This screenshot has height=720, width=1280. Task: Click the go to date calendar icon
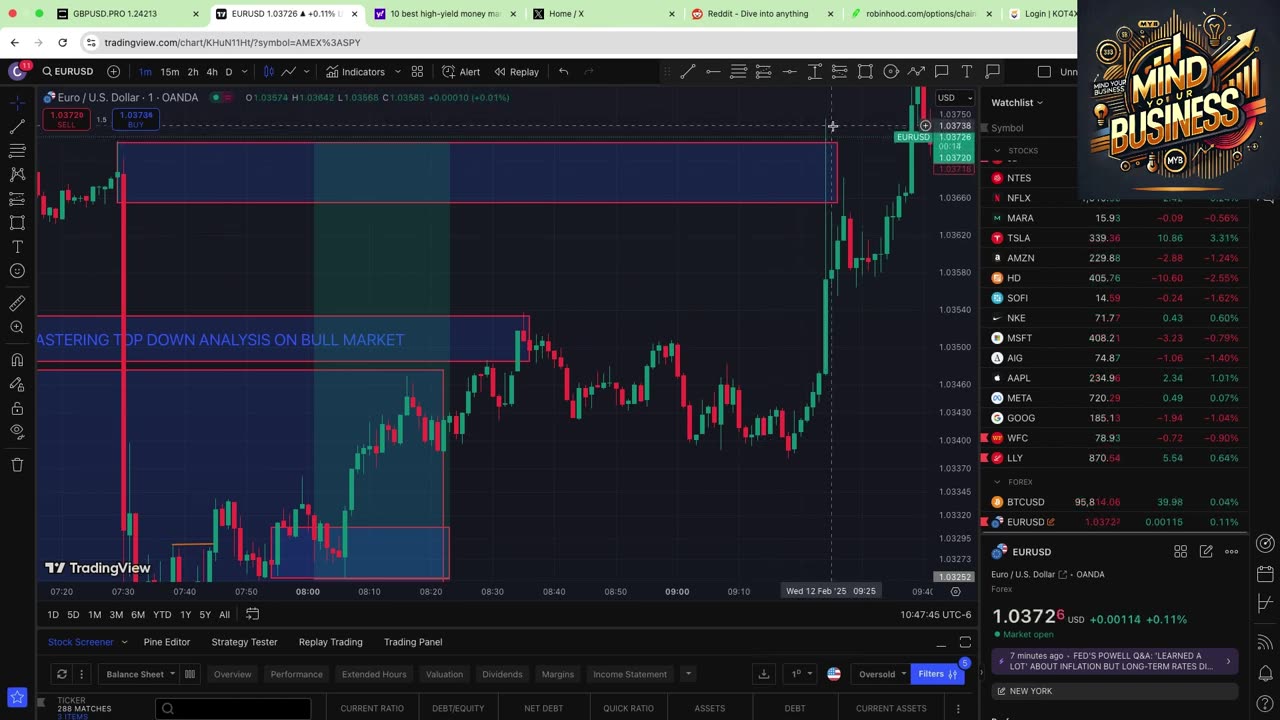click(253, 614)
